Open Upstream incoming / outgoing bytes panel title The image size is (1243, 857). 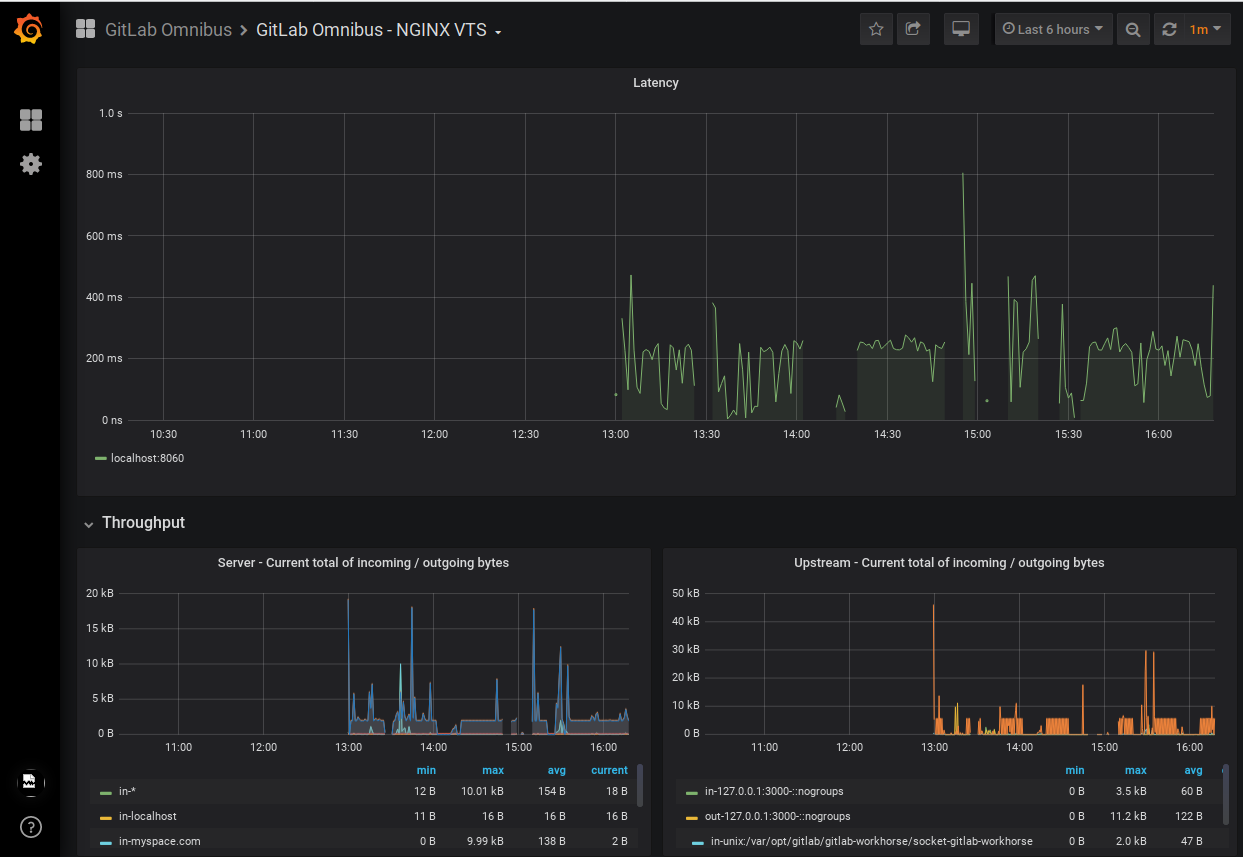click(x=949, y=563)
